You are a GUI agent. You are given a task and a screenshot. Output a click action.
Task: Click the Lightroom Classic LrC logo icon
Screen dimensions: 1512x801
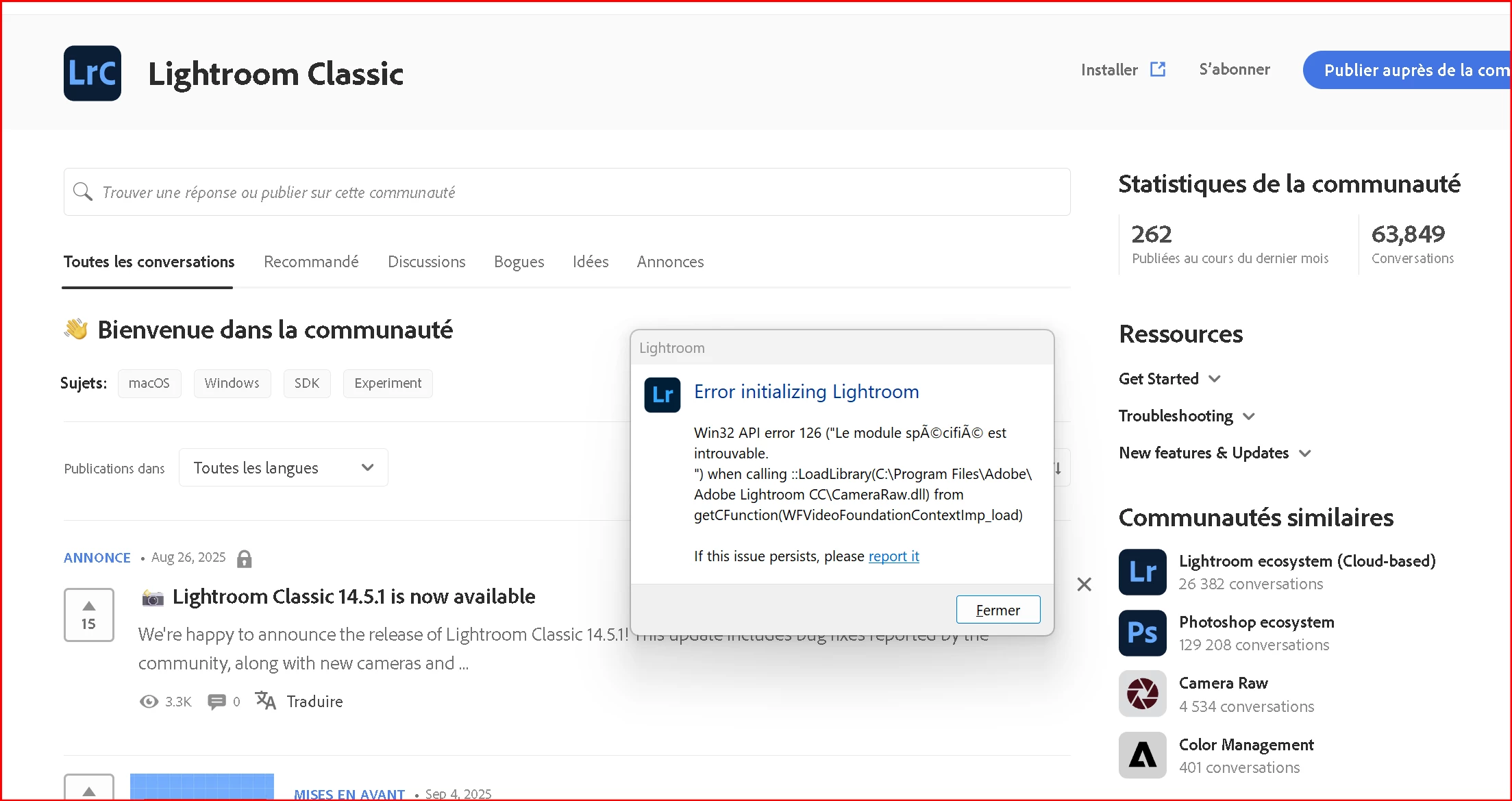pyautogui.click(x=92, y=73)
